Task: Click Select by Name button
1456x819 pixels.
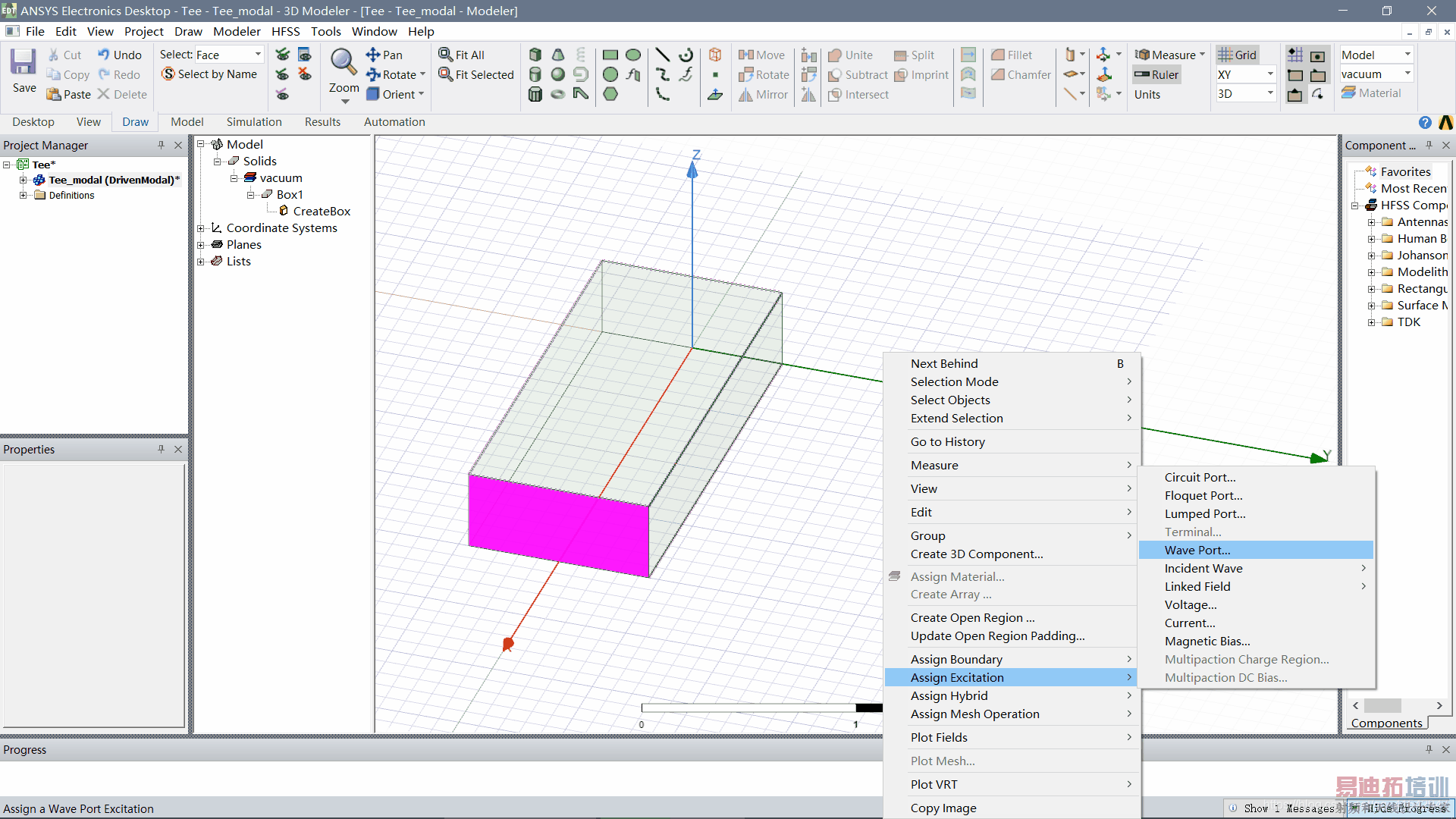Action: pos(209,74)
